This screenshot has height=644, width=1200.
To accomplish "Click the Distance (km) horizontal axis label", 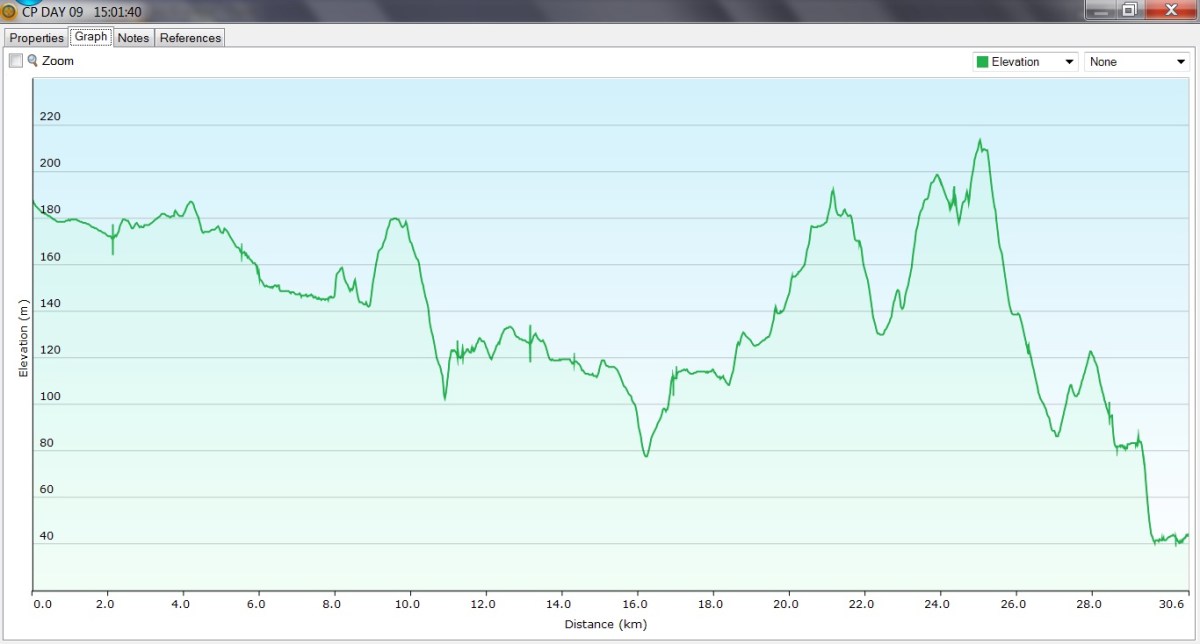I will coord(605,625).
